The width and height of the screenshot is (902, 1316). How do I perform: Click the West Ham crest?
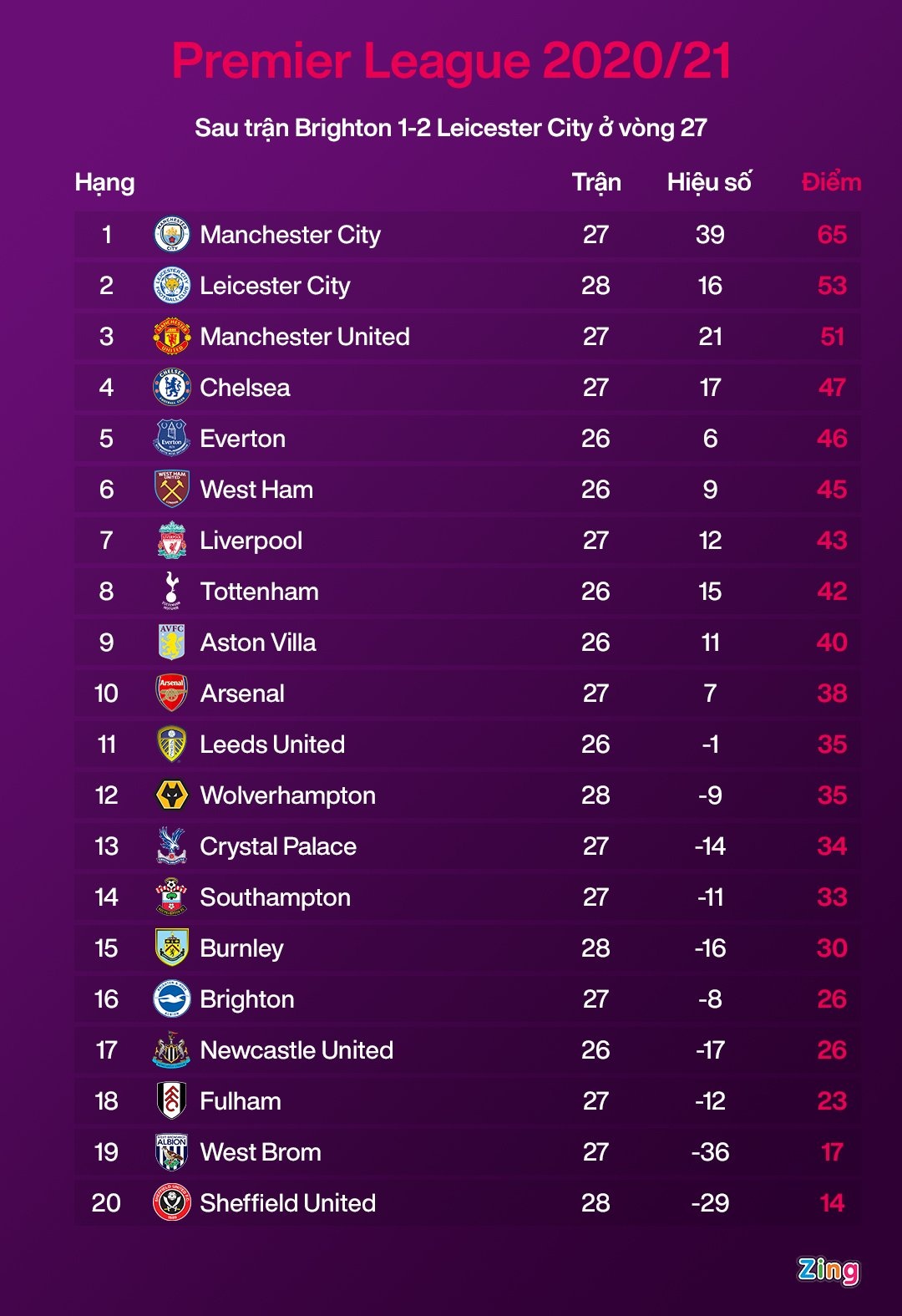(x=172, y=490)
